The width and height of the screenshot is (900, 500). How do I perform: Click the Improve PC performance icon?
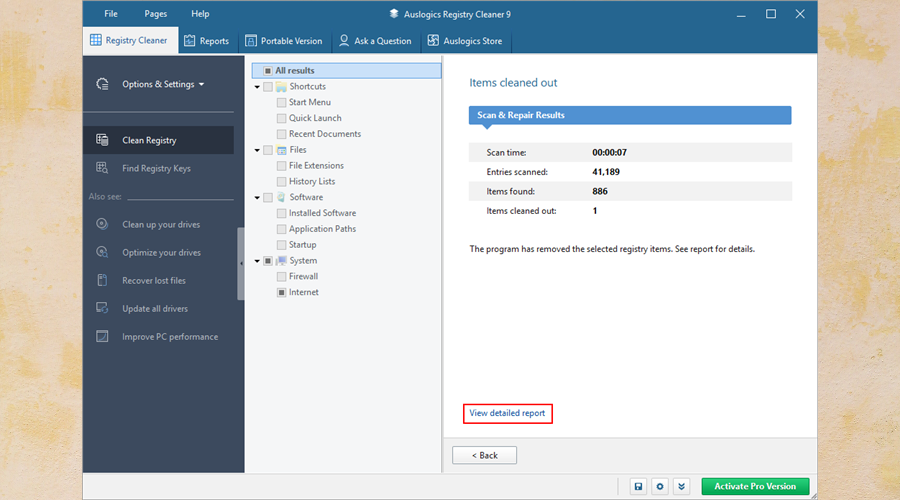click(102, 336)
